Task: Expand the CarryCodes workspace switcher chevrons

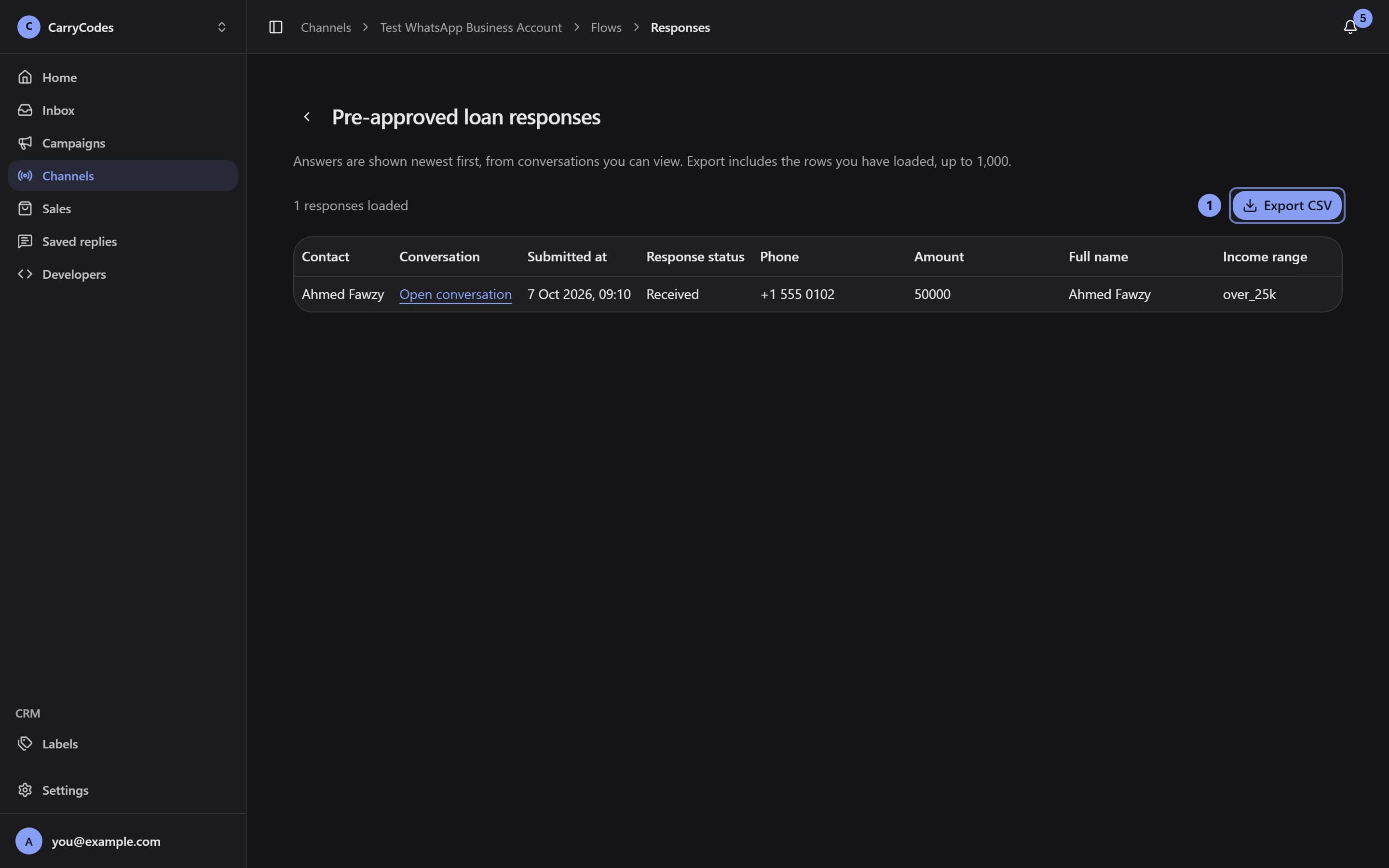Action: tap(221, 27)
